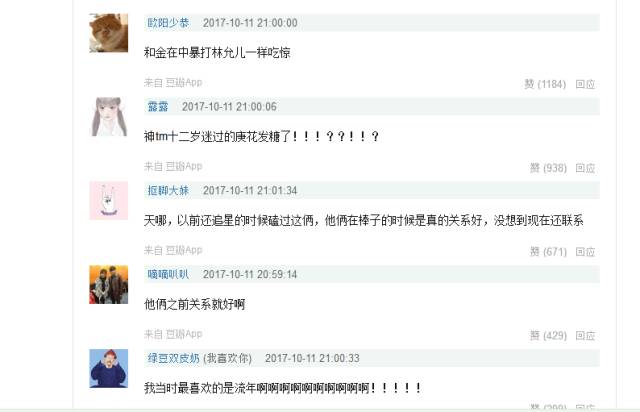Visit the profile of 抠脚大妹
Screen dimensions: 640x412
pos(168,191)
